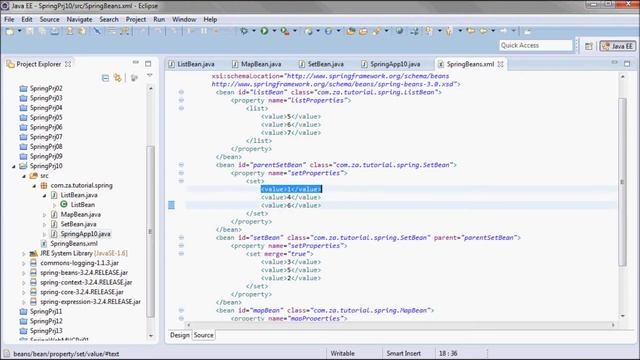Maximize the Project Explorer panel
Viewport: 640px width, 360px height.
point(148,63)
